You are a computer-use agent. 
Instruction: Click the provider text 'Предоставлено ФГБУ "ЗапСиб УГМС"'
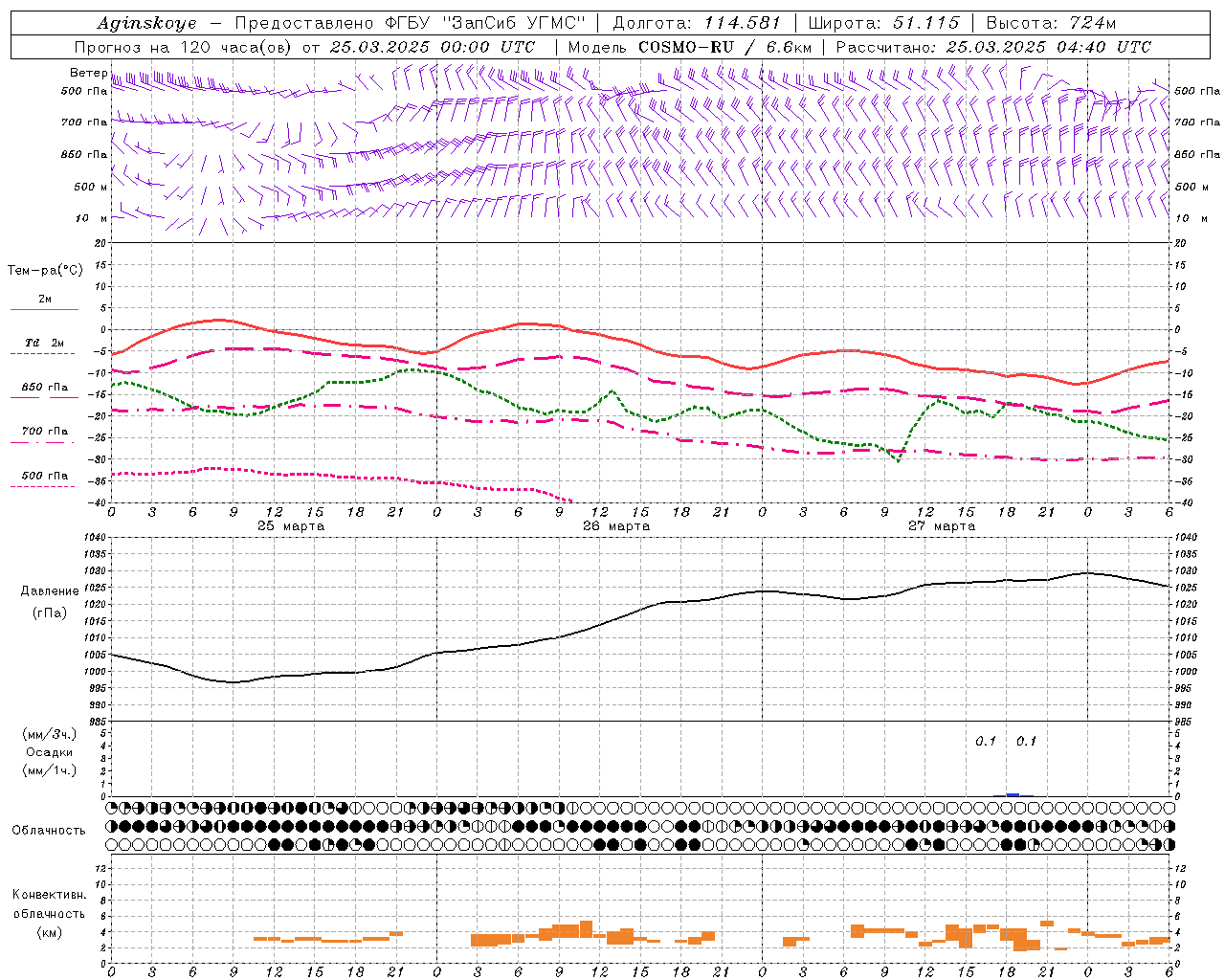click(x=410, y=23)
